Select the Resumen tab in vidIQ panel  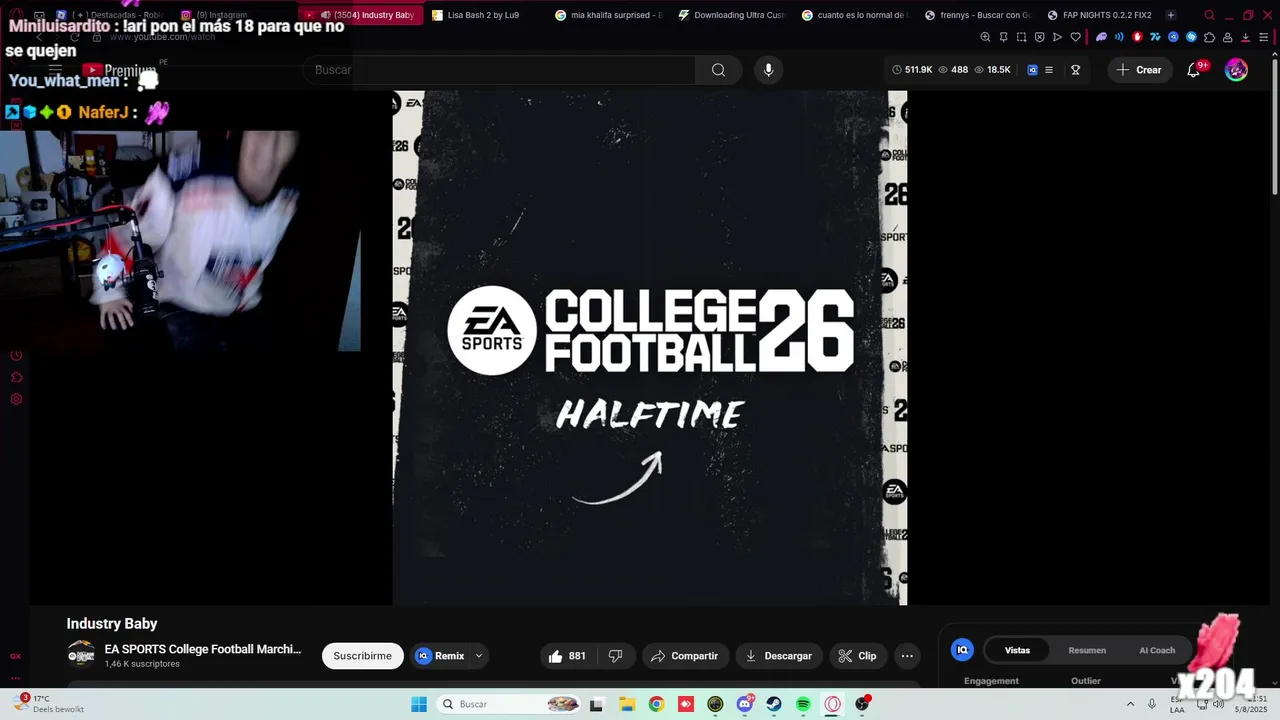click(x=1087, y=650)
